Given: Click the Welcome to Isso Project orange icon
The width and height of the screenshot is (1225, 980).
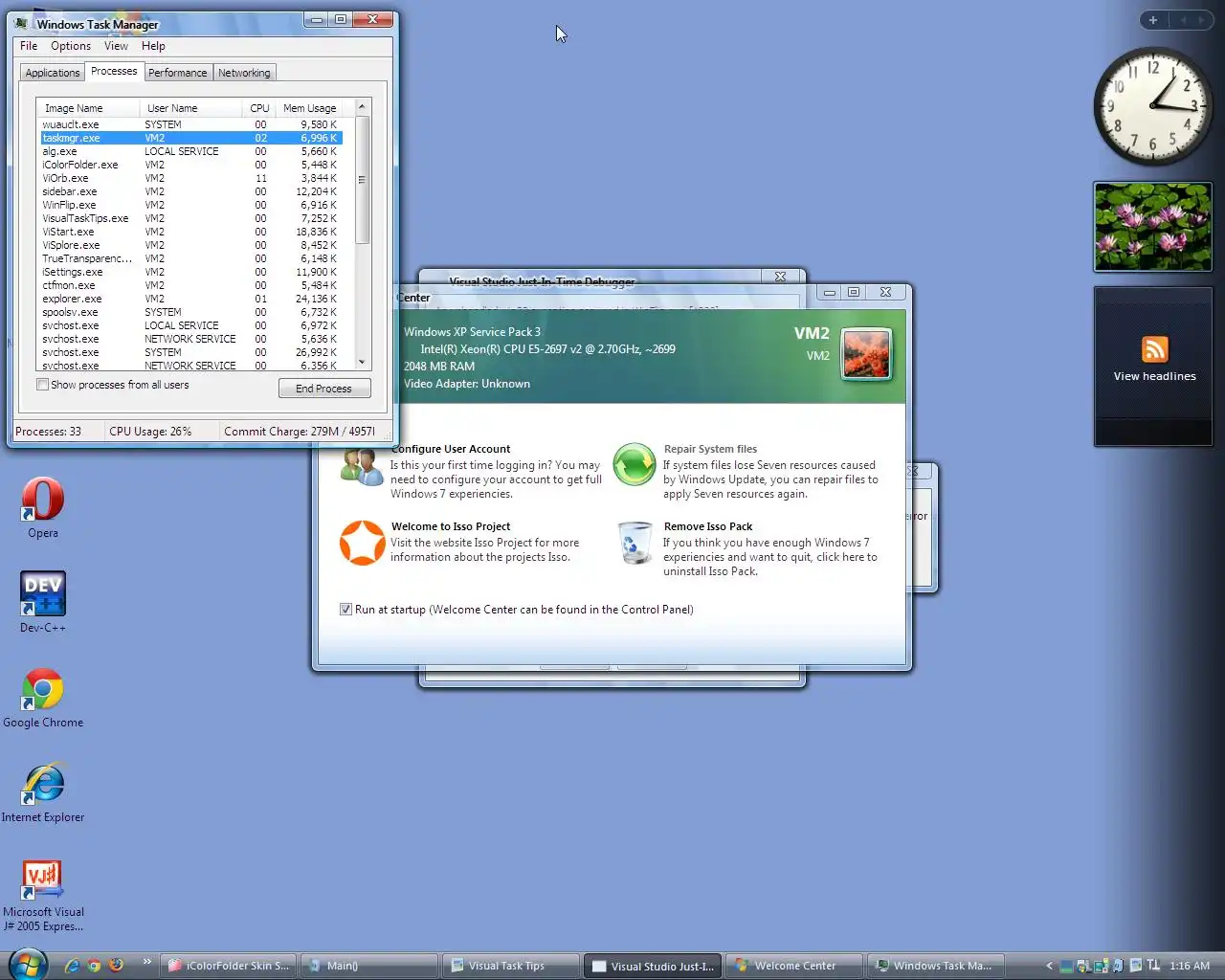Looking at the screenshot, I should [363, 543].
